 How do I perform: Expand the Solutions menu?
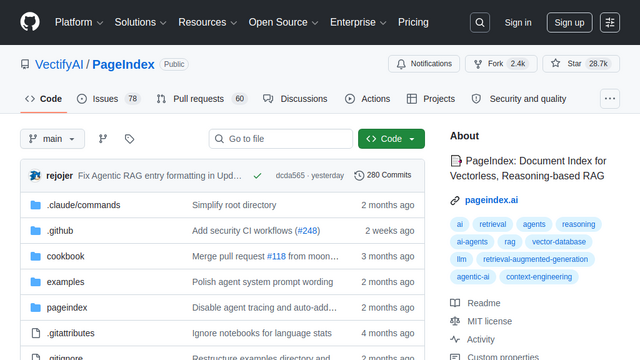(x=140, y=22)
